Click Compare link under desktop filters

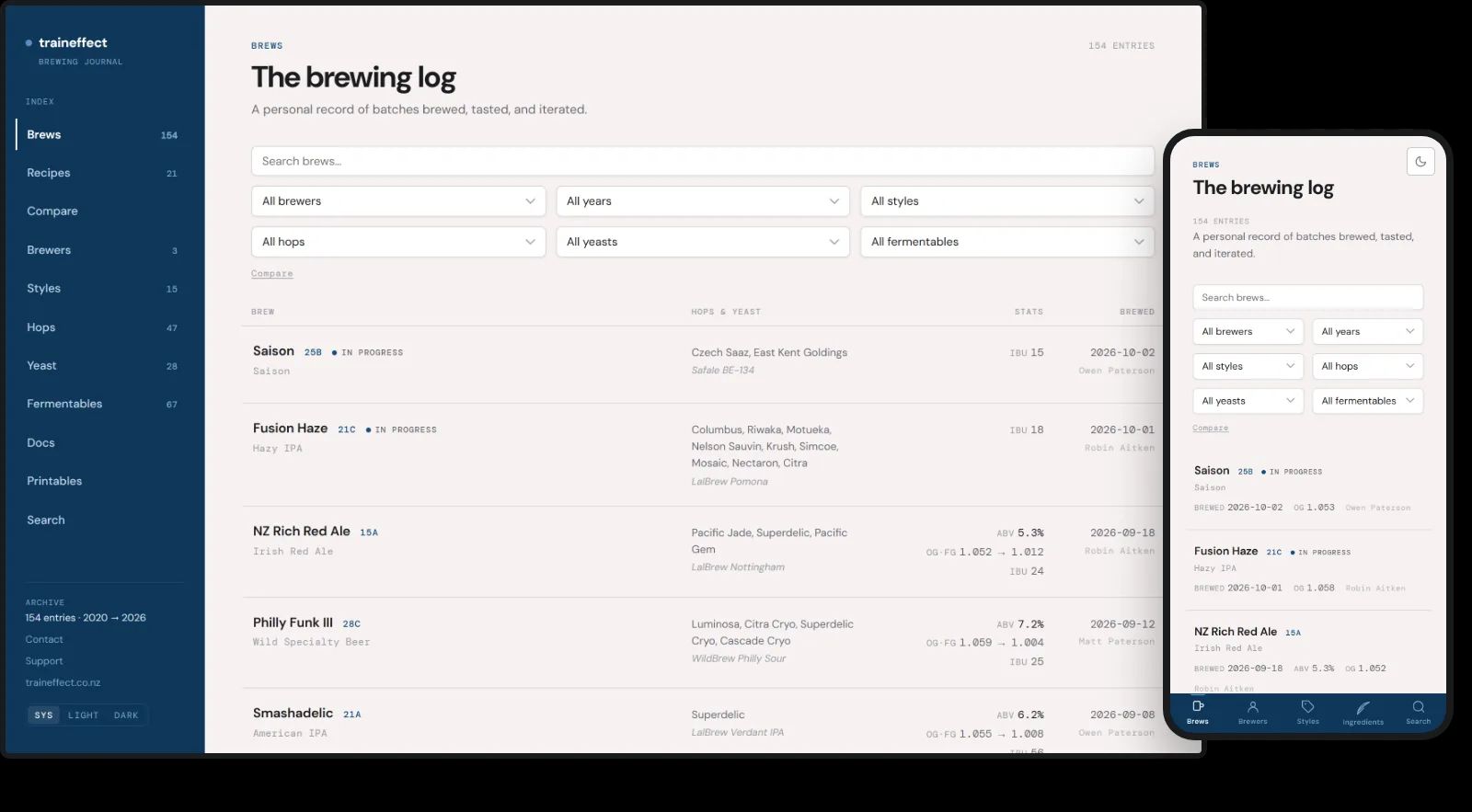pos(272,274)
